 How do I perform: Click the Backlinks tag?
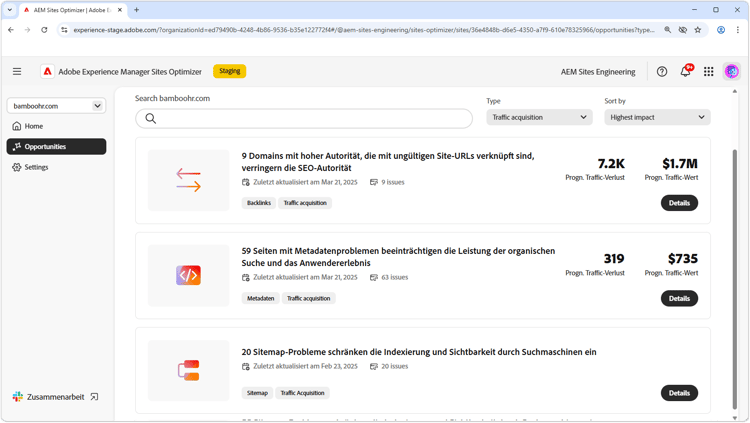pos(259,203)
